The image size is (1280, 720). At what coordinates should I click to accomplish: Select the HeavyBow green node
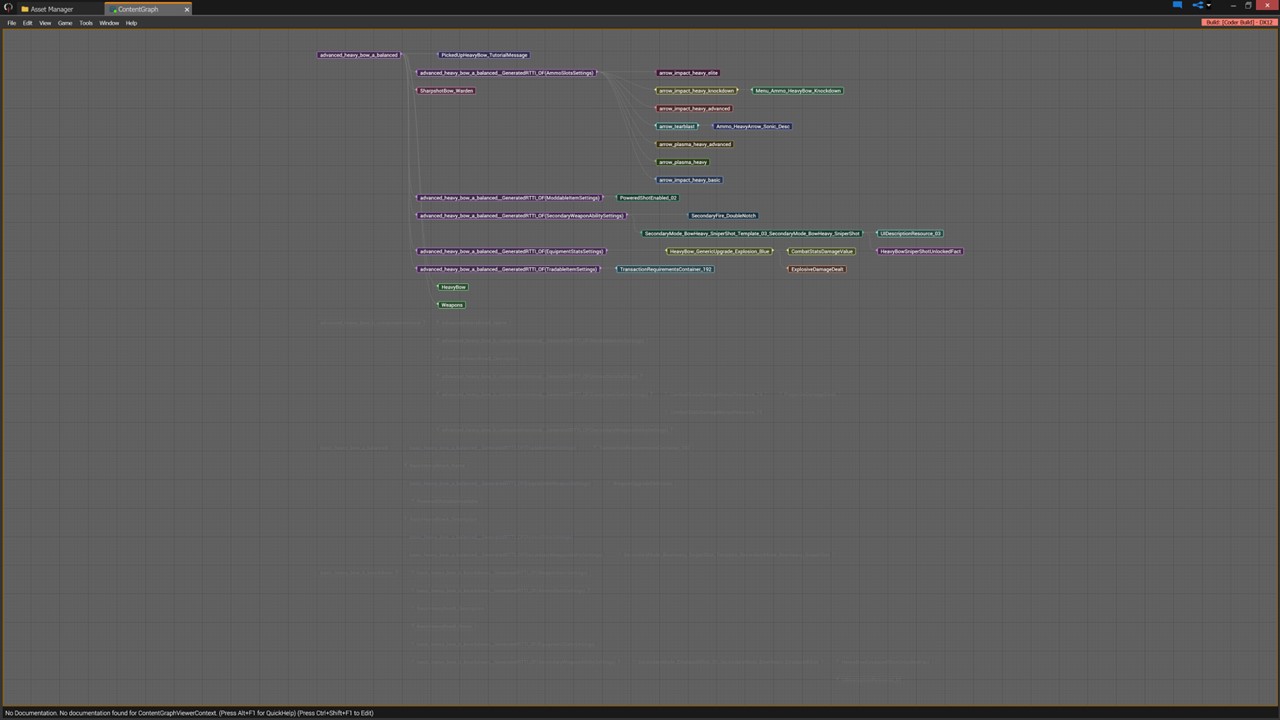[x=452, y=288]
